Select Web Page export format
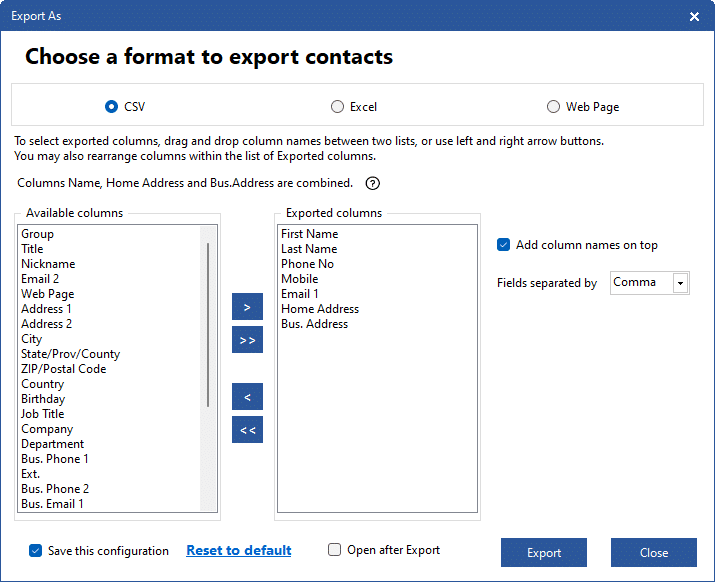 [553, 107]
